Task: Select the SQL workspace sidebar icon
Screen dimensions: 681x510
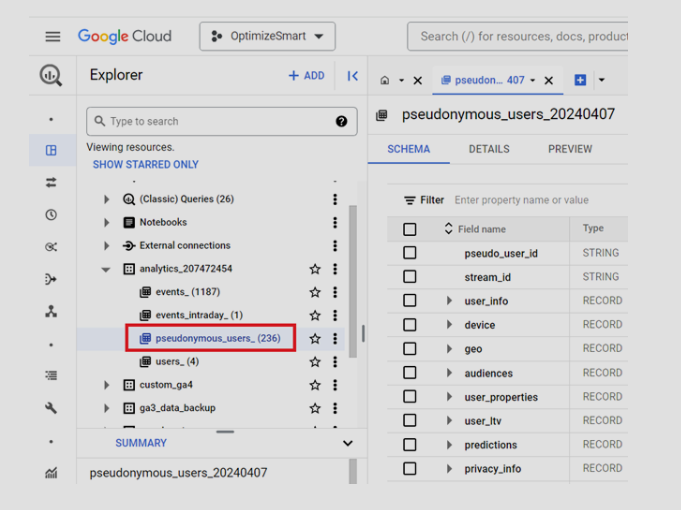Action: pos(51,150)
